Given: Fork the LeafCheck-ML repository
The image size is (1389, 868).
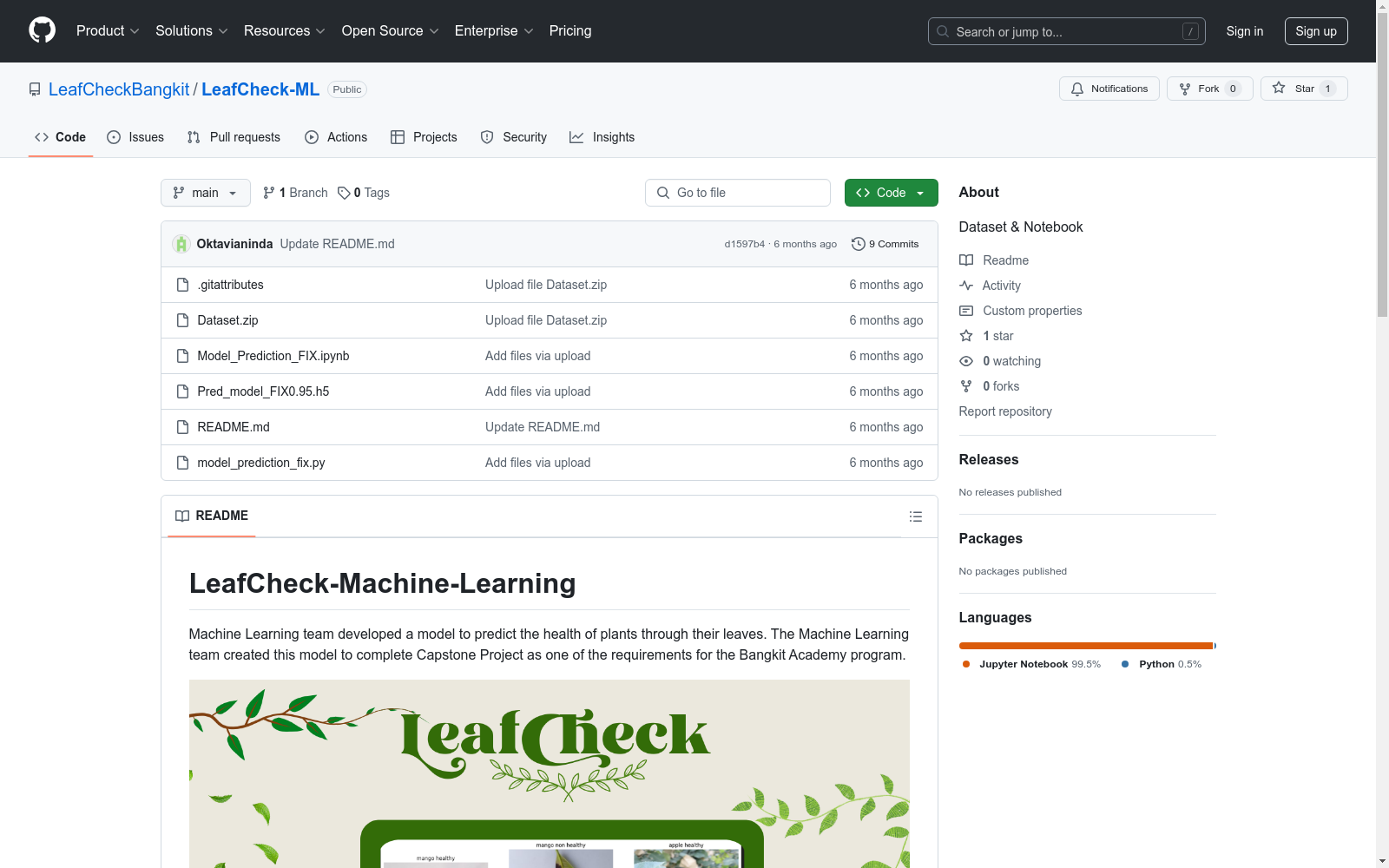Looking at the screenshot, I should point(1209,89).
